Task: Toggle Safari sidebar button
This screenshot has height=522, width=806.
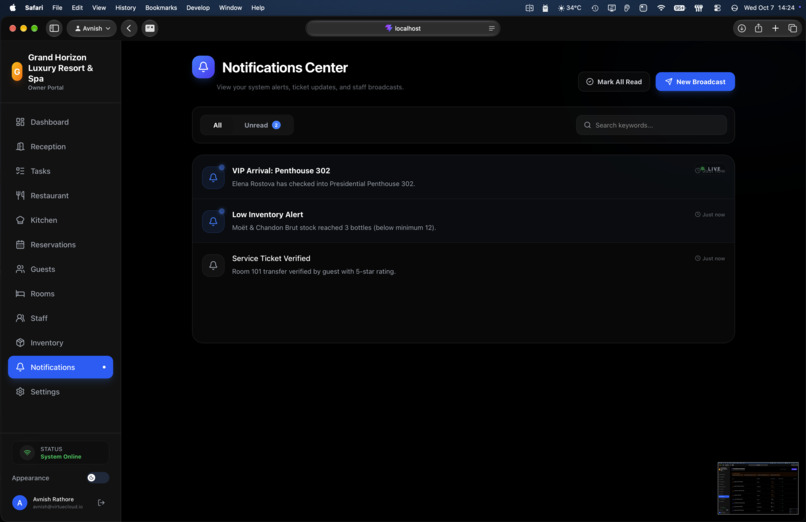Action: pyautogui.click(x=54, y=28)
